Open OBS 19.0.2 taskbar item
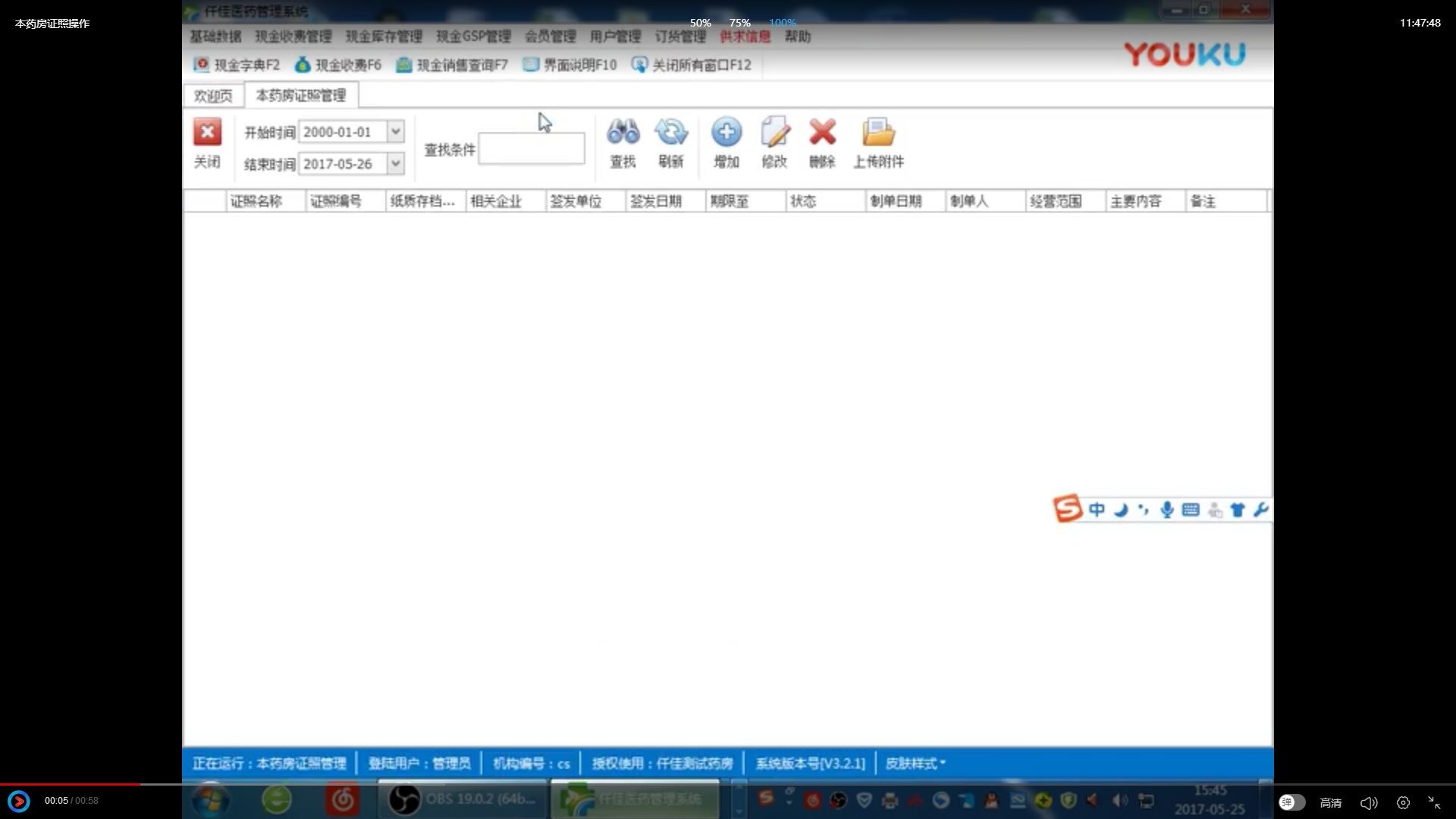The width and height of the screenshot is (1456, 819). tap(463, 799)
